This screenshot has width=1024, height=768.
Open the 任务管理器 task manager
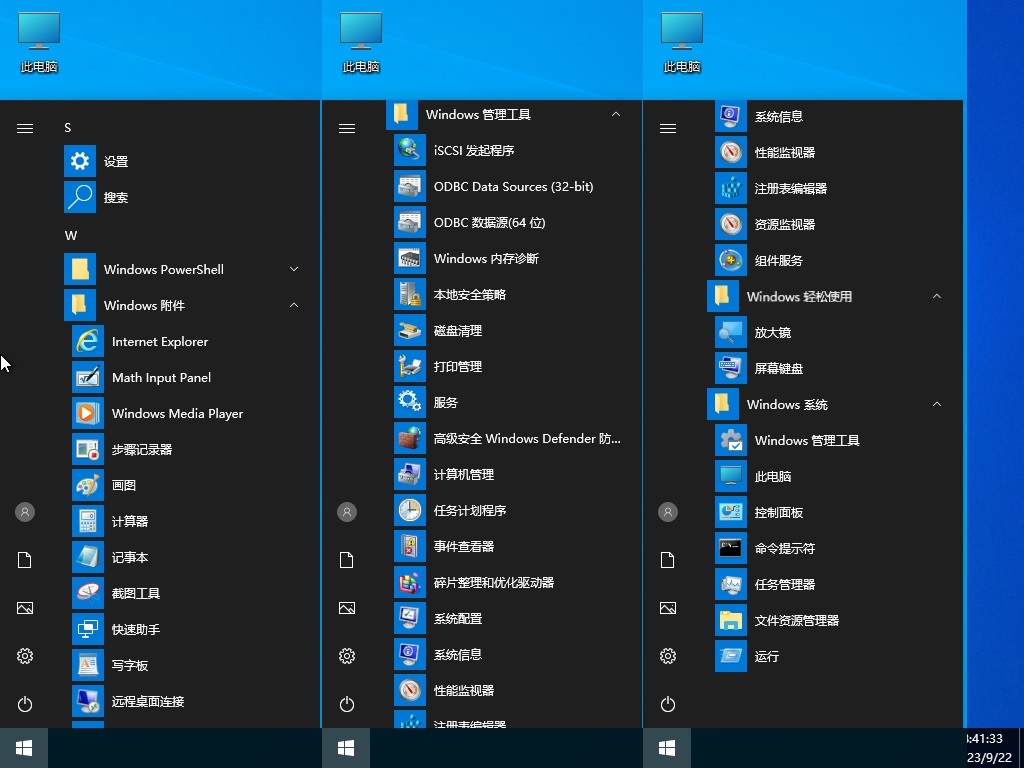[785, 584]
